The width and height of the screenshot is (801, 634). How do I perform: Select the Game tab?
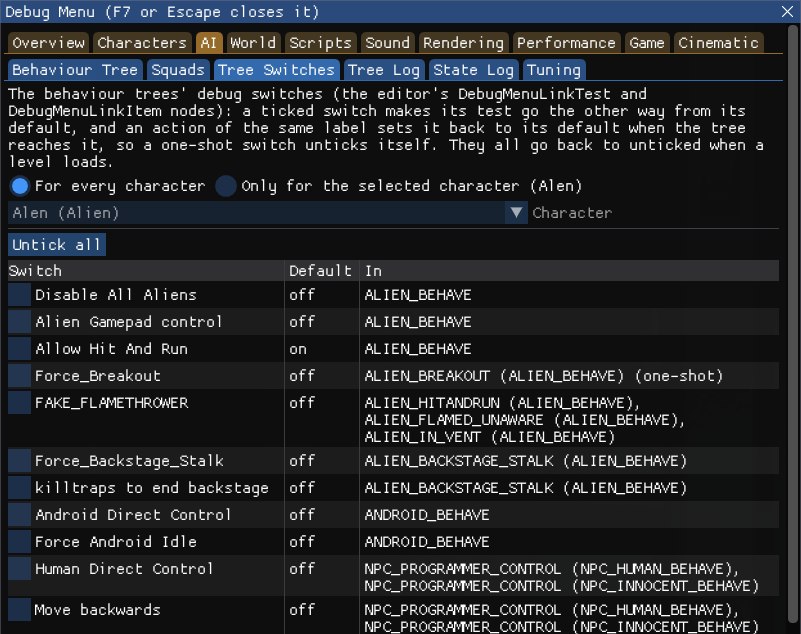coord(647,43)
